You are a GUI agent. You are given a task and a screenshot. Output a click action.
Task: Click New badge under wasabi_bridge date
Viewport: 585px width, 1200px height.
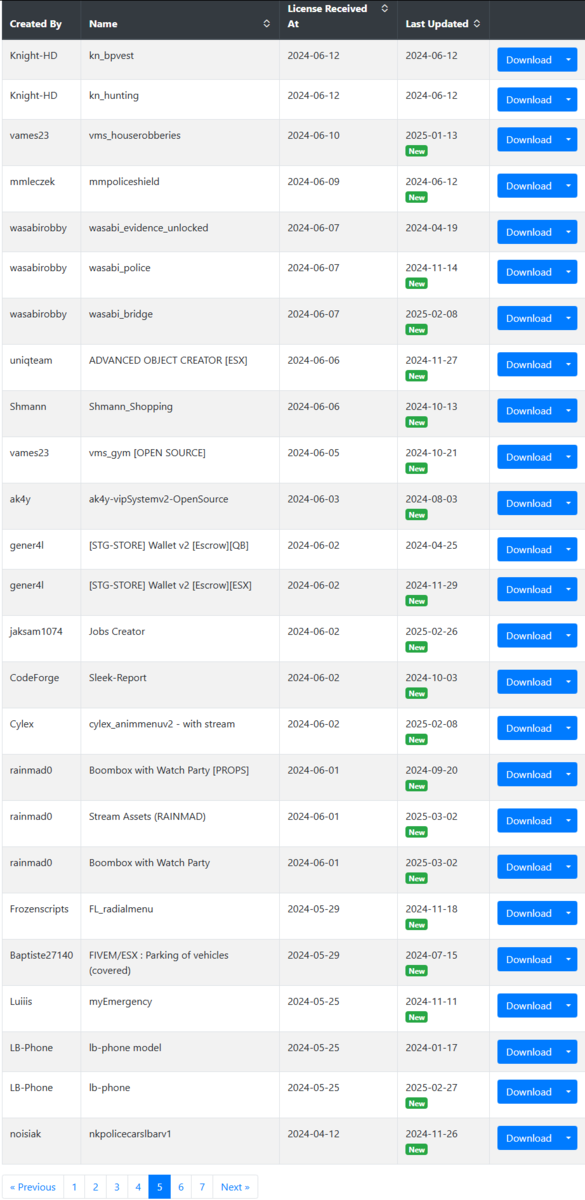(416, 330)
